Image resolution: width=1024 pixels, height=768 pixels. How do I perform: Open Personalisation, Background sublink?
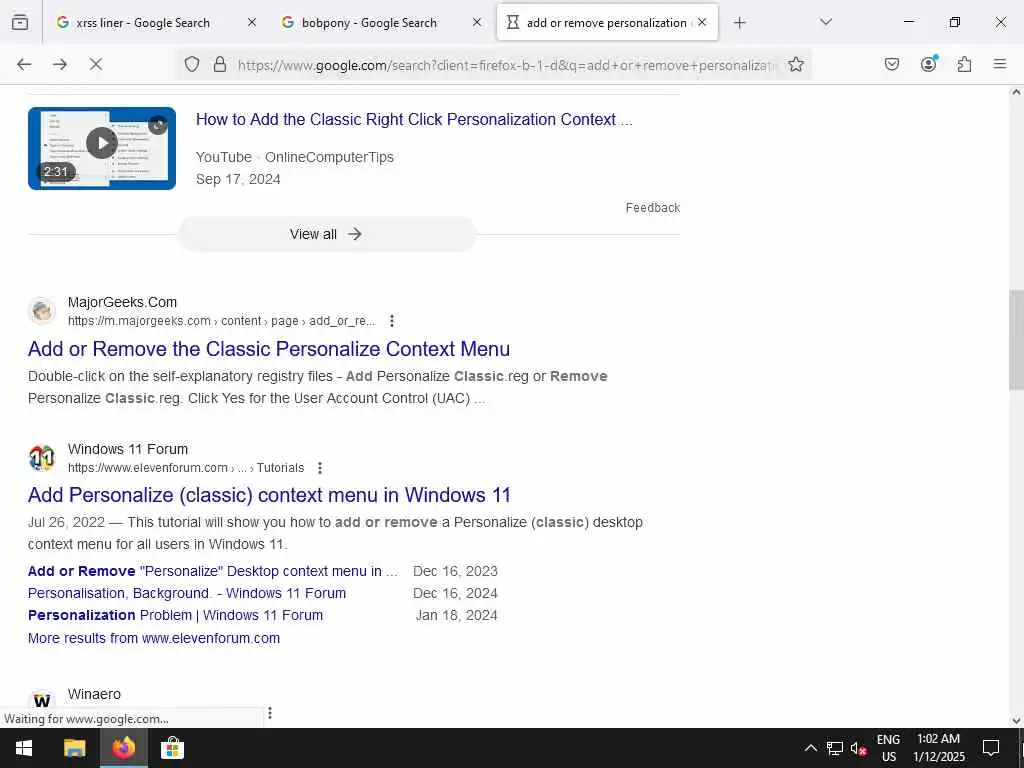[x=187, y=593]
